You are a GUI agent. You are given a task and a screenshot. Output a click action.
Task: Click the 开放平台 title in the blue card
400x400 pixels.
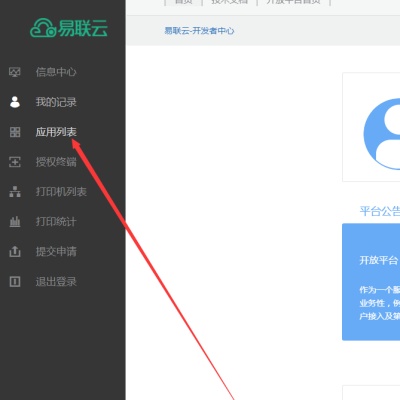pos(379,260)
